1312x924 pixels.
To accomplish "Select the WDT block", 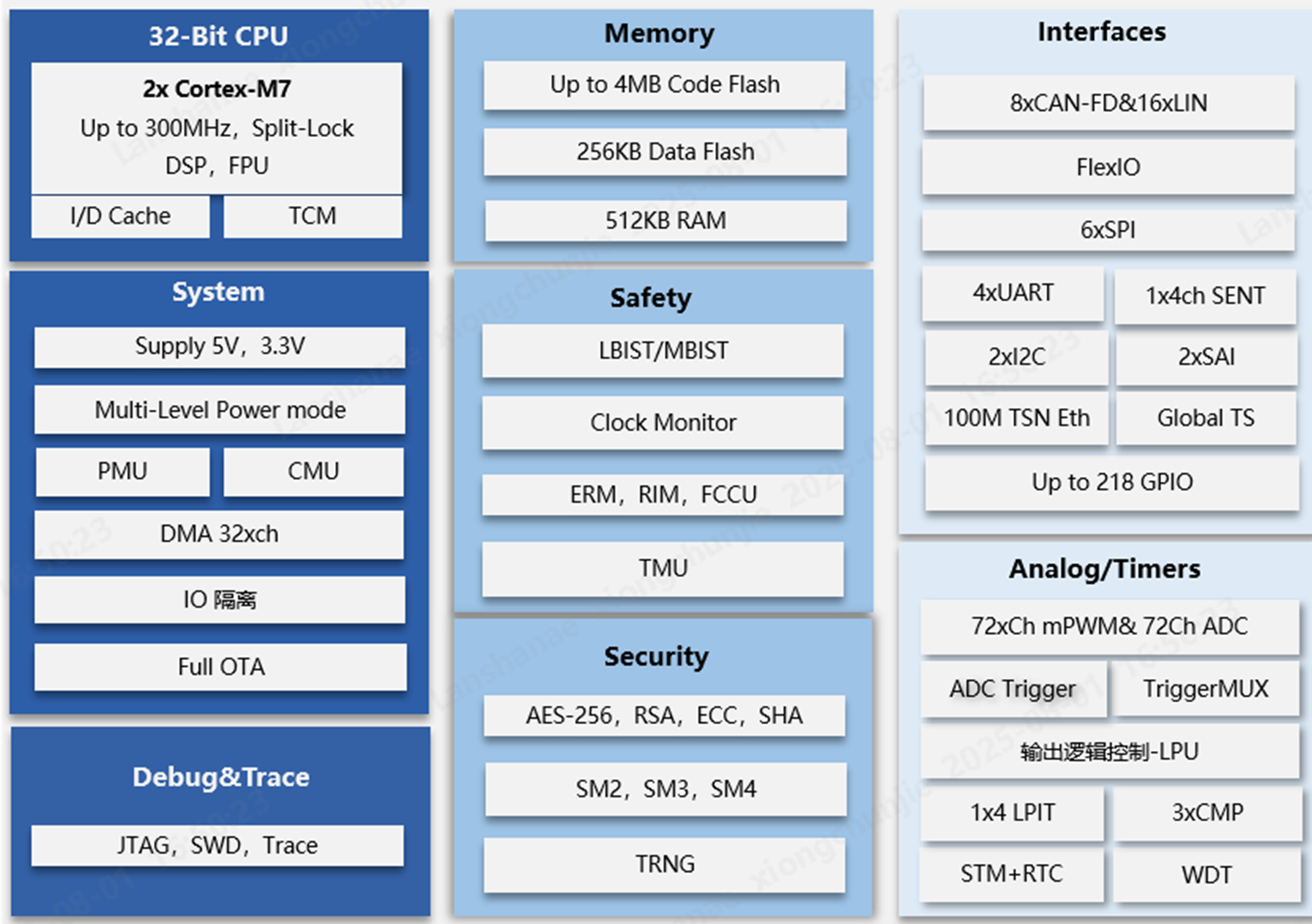I will coord(1206,875).
